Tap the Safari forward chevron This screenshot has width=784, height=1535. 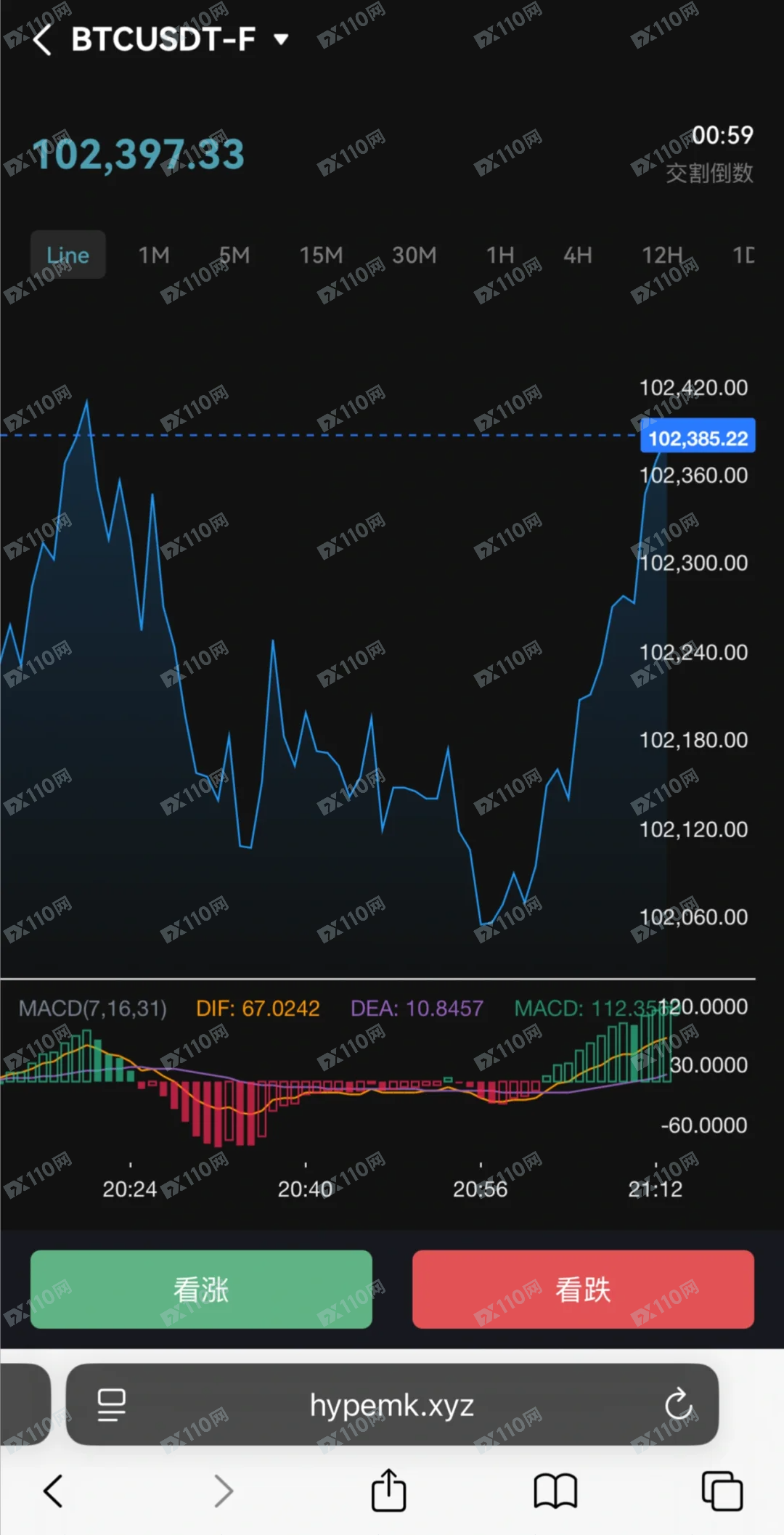pos(224,1491)
